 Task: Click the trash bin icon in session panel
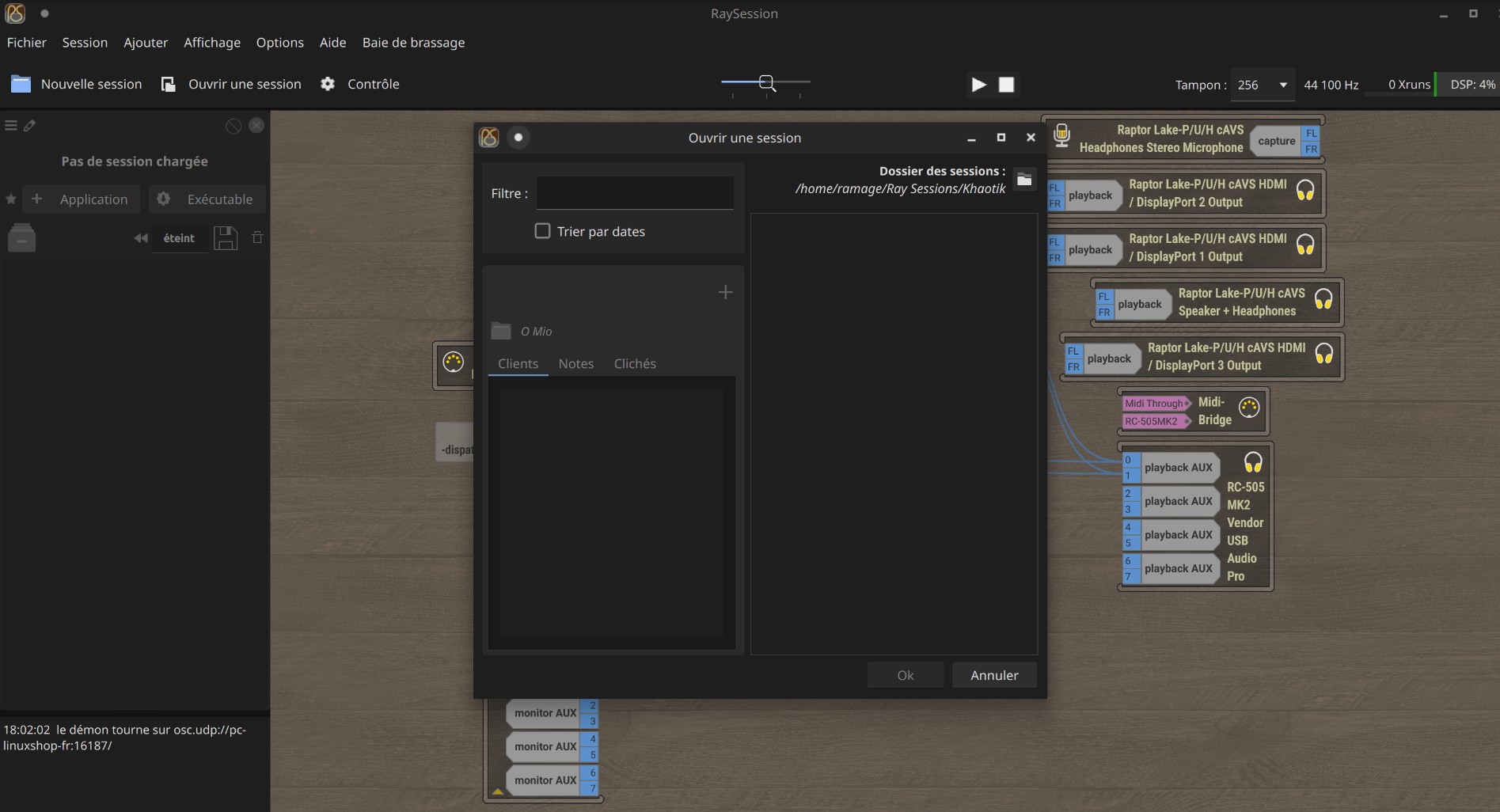tap(257, 237)
